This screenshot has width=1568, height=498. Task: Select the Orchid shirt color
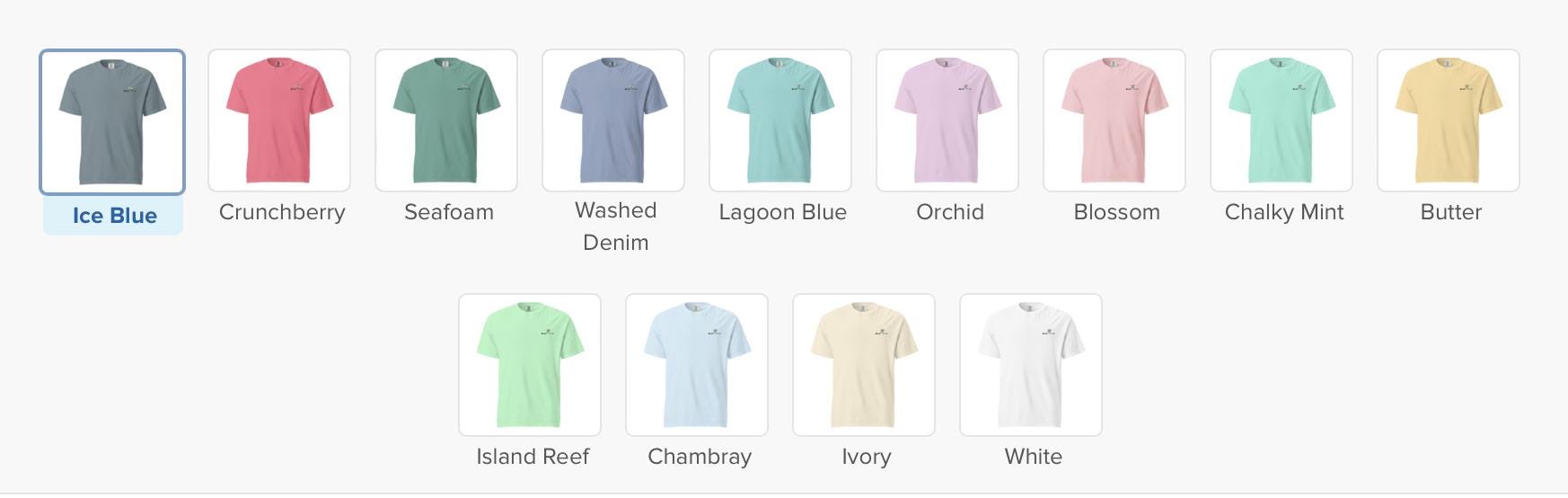[x=947, y=120]
